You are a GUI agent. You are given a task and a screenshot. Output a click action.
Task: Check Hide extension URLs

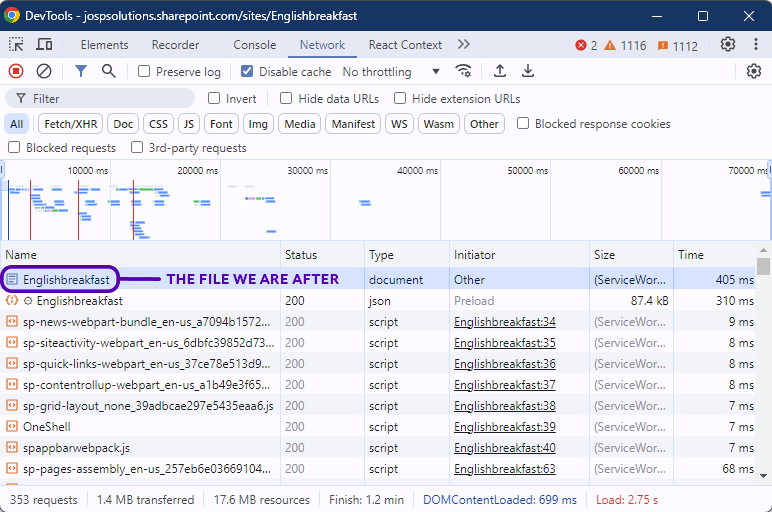400,98
